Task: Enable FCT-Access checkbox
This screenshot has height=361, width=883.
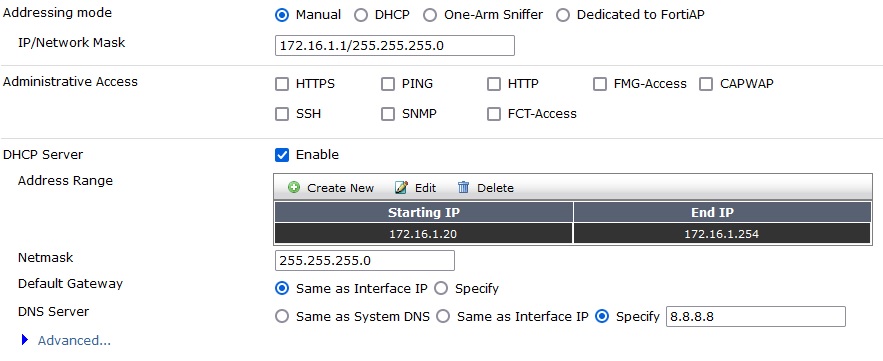Action: pos(493,114)
